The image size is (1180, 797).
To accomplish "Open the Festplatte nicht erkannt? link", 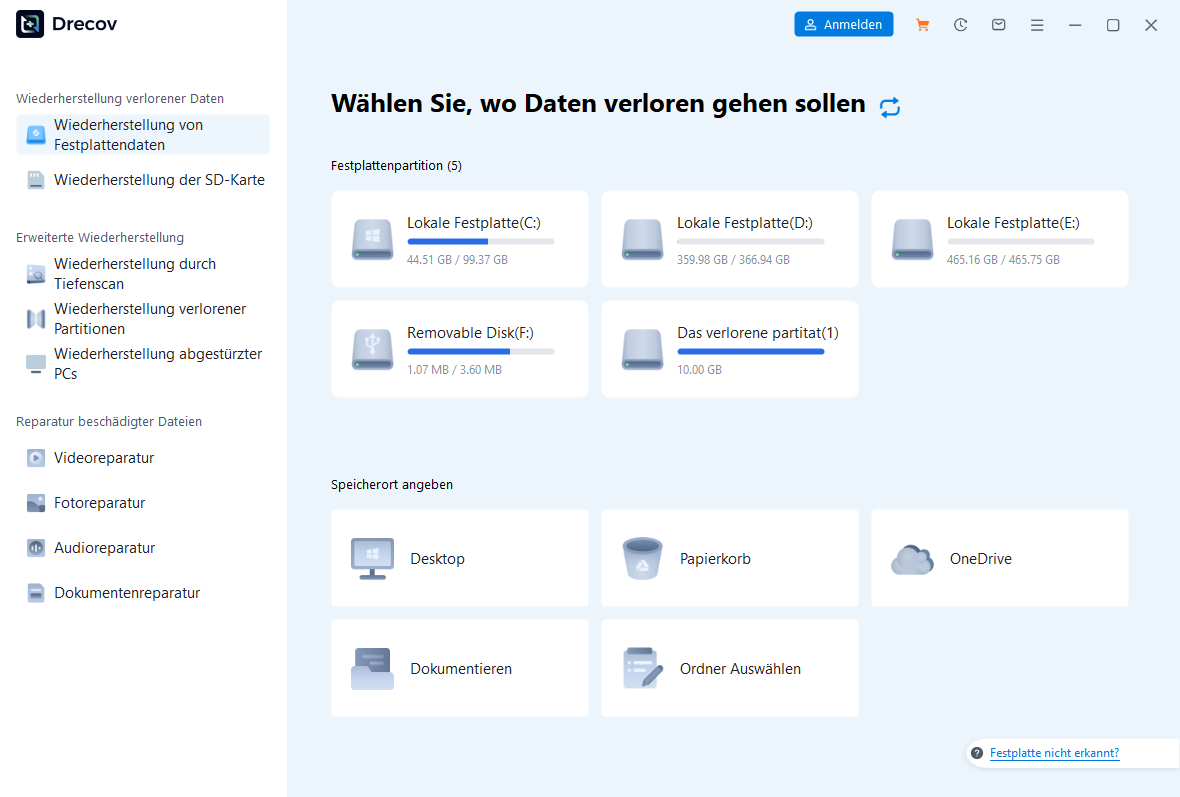I will pyautogui.click(x=1054, y=753).
